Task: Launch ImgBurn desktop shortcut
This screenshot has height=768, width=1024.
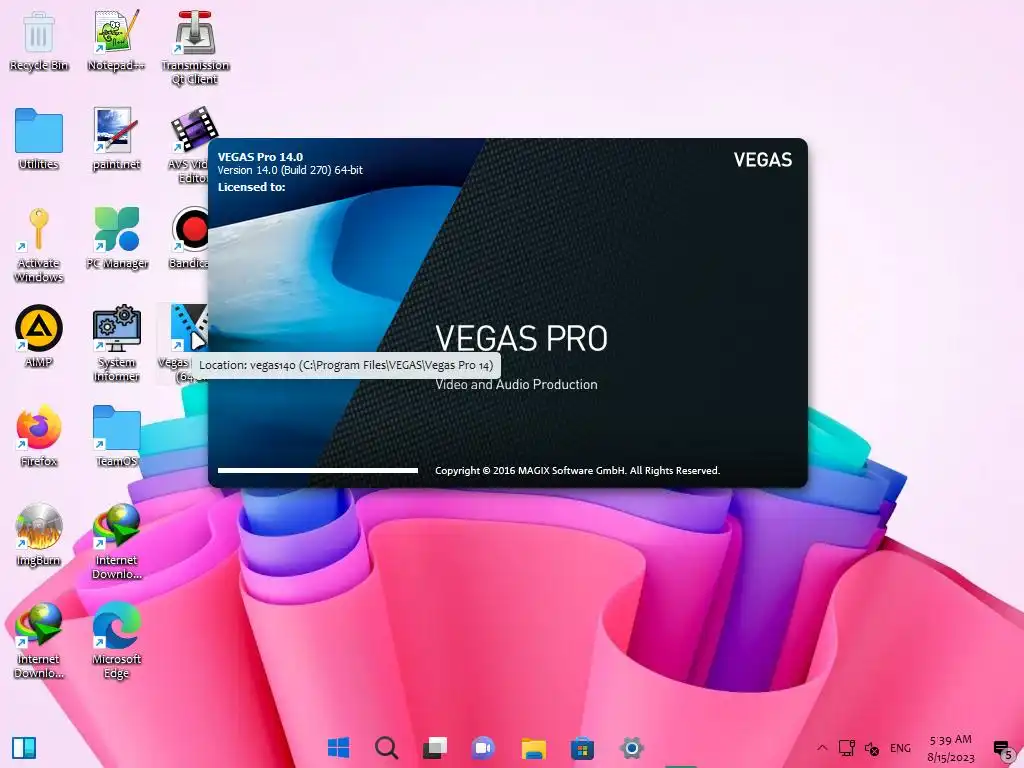Action: 39,535
